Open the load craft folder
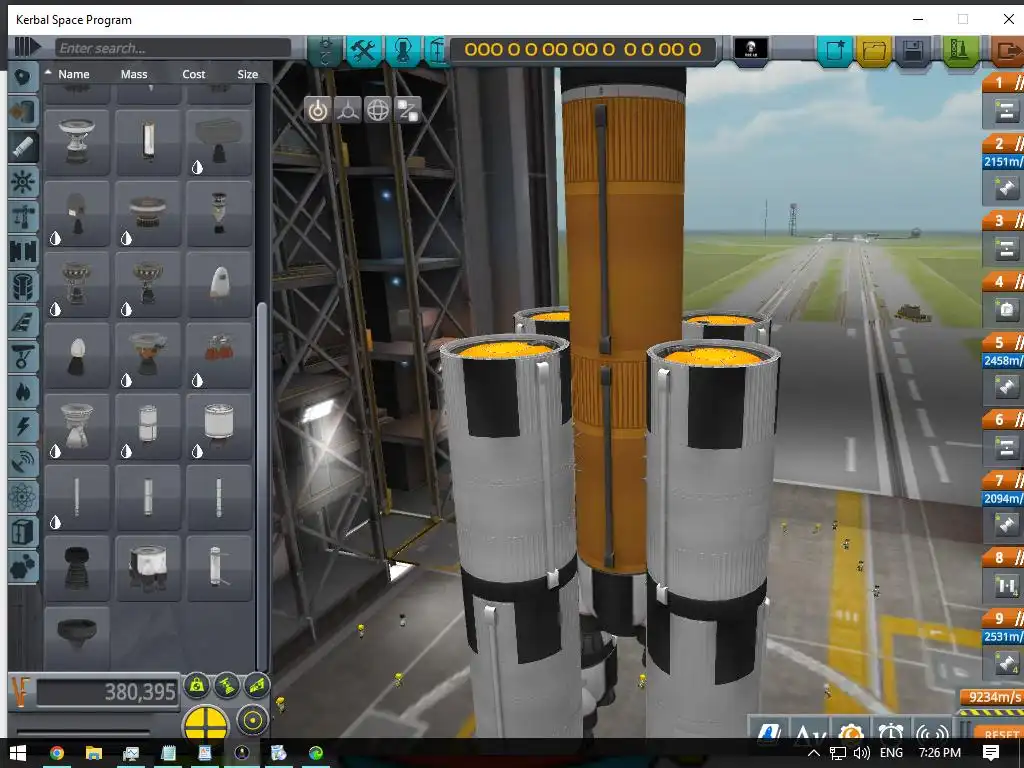 coord(874,50)
